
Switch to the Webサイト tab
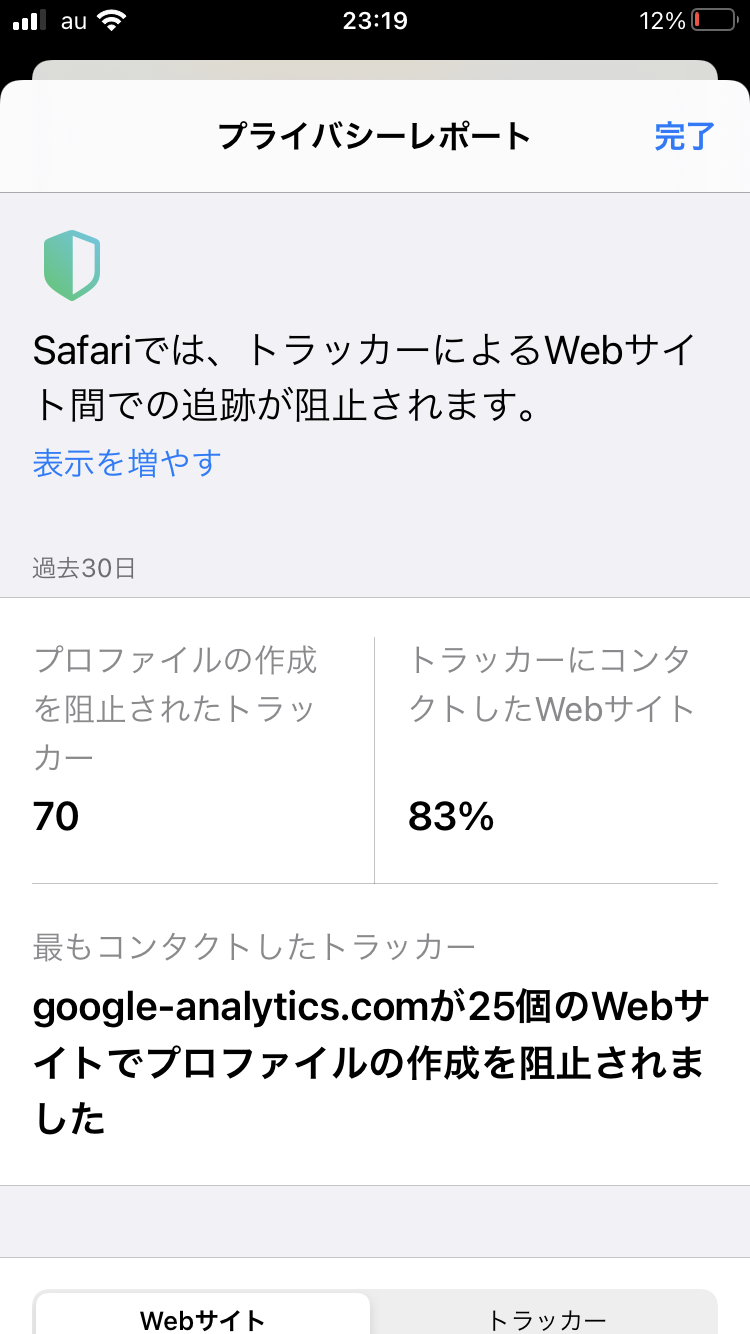203,1319
